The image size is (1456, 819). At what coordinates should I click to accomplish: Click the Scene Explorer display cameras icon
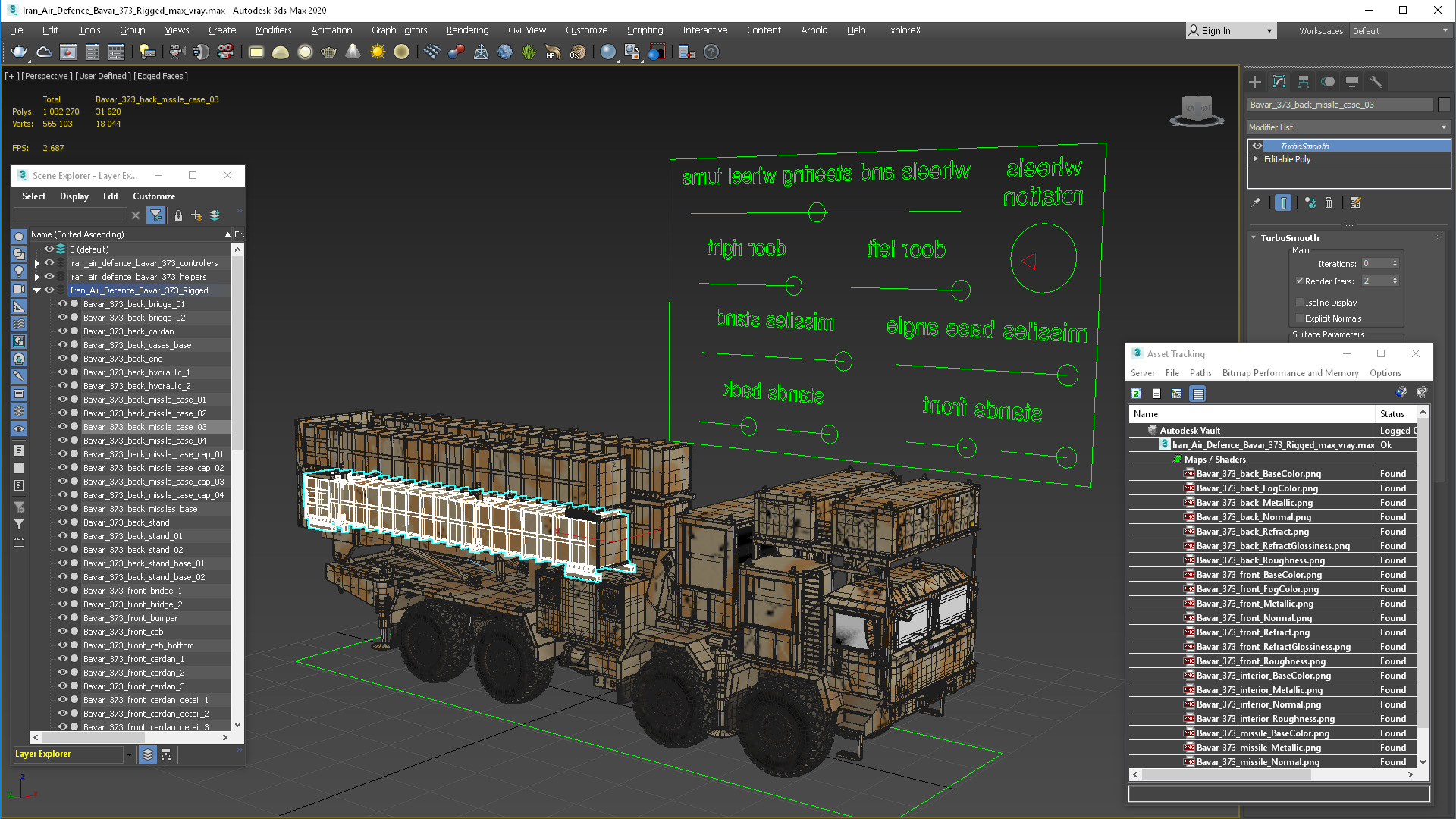(19, 289)
